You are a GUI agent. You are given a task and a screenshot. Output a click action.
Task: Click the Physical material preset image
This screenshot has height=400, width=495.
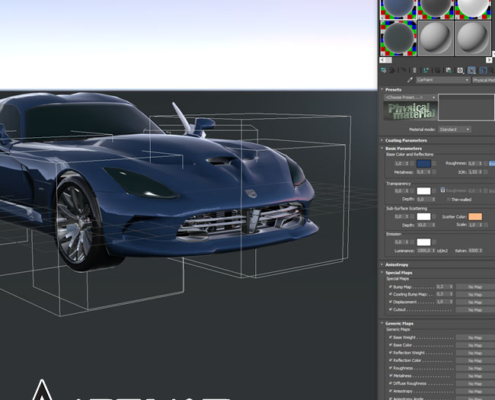point(411,111)
